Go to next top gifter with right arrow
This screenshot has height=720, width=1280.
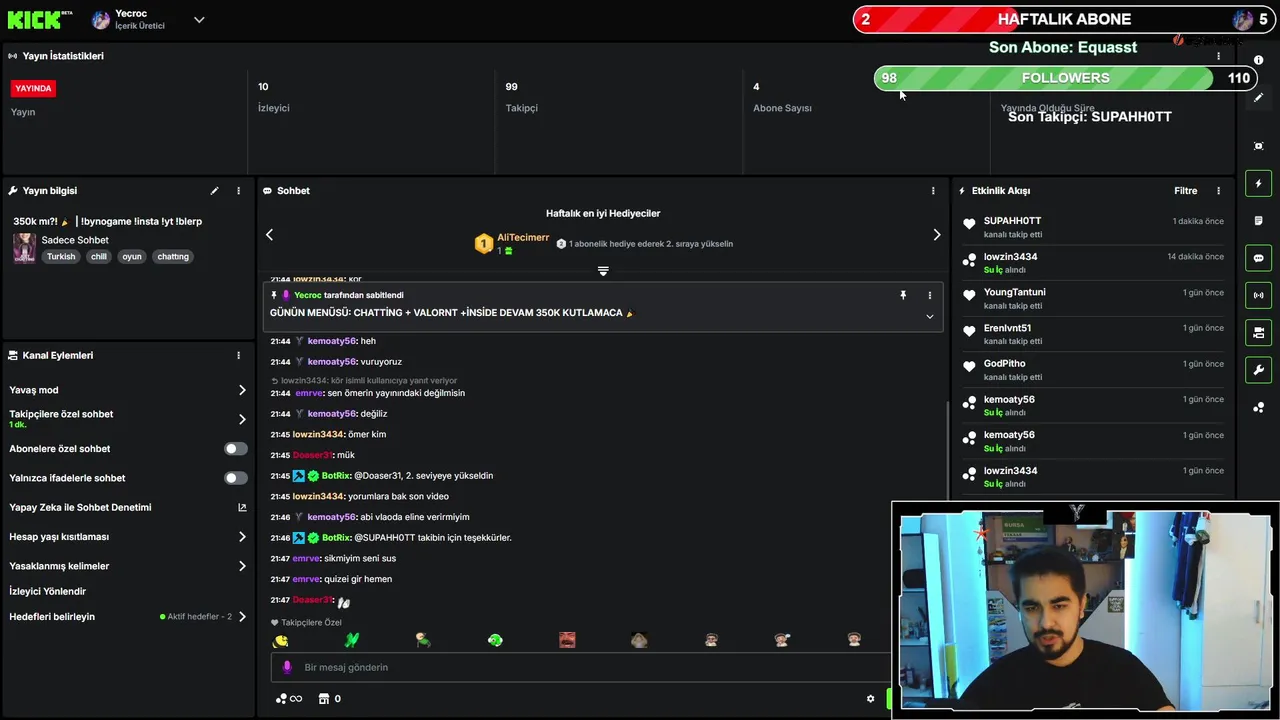pos(936,235)
